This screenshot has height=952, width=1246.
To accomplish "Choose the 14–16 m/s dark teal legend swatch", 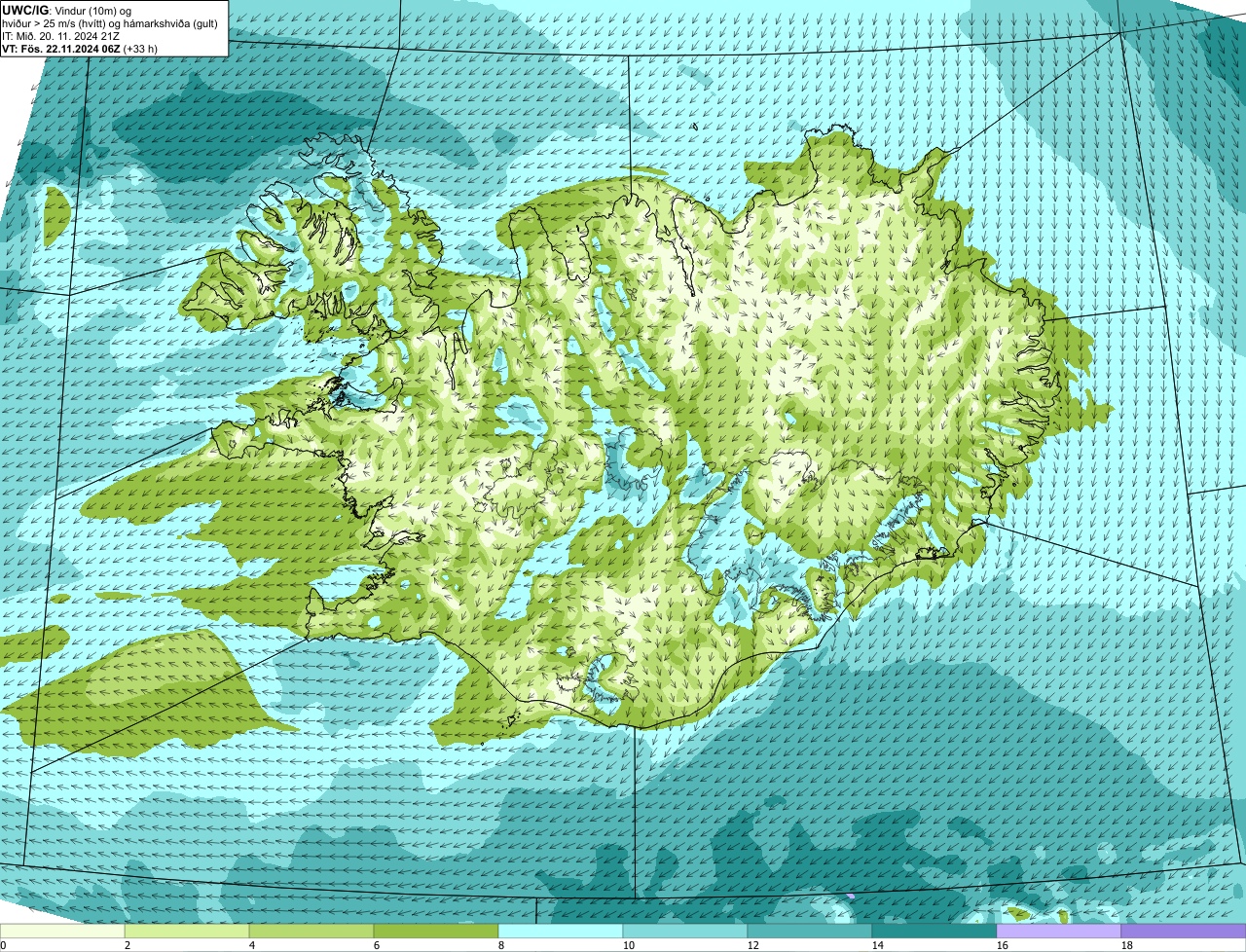I will 934,931.
